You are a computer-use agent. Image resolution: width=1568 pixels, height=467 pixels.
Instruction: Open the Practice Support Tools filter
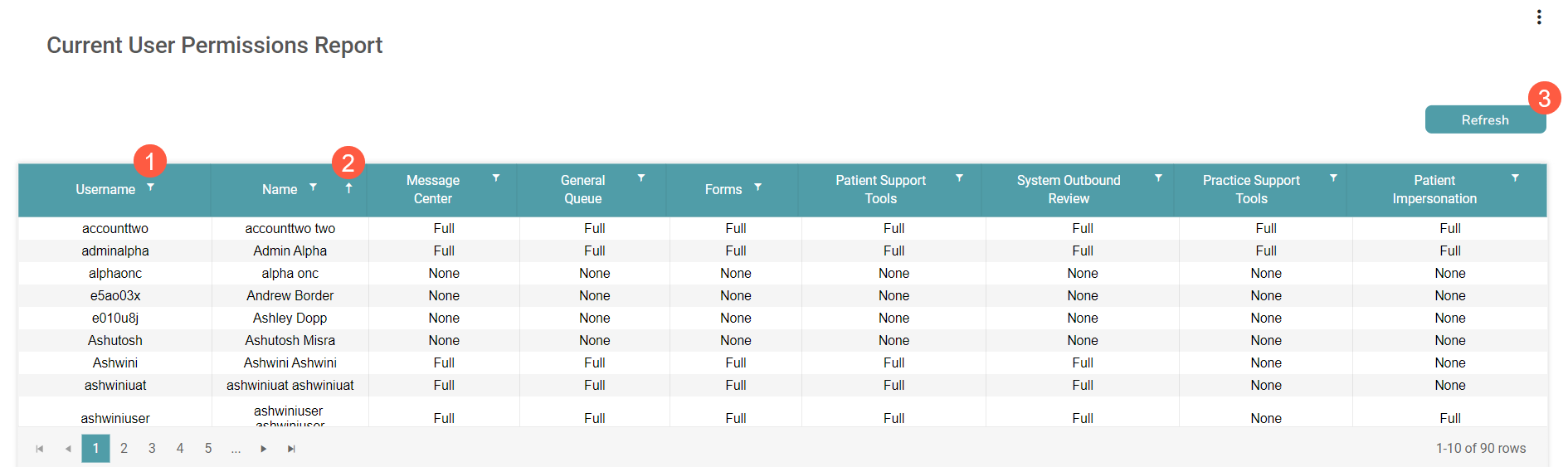coord(1333,178)
